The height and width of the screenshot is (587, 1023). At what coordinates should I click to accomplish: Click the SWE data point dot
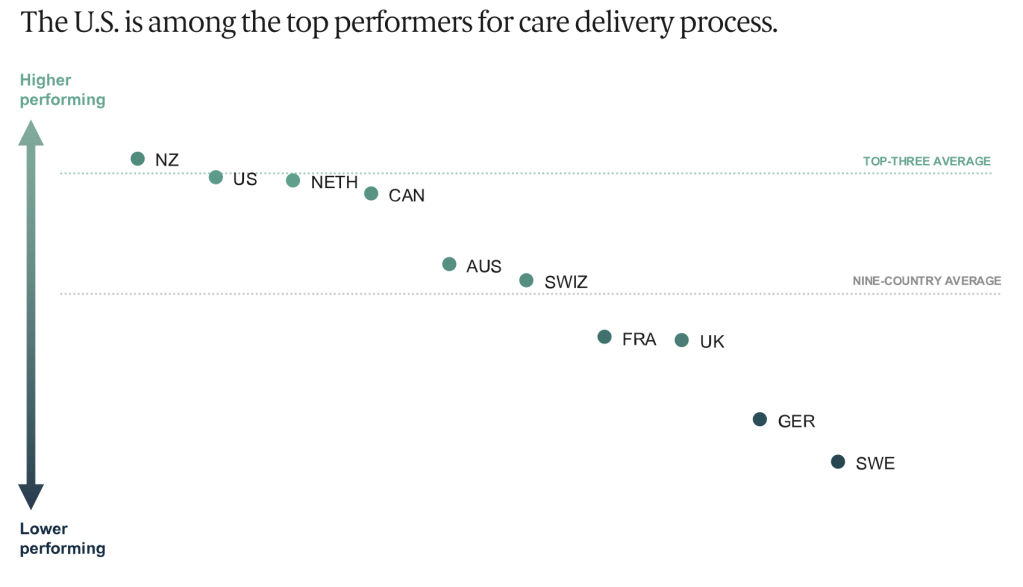(x=838, y=462)
